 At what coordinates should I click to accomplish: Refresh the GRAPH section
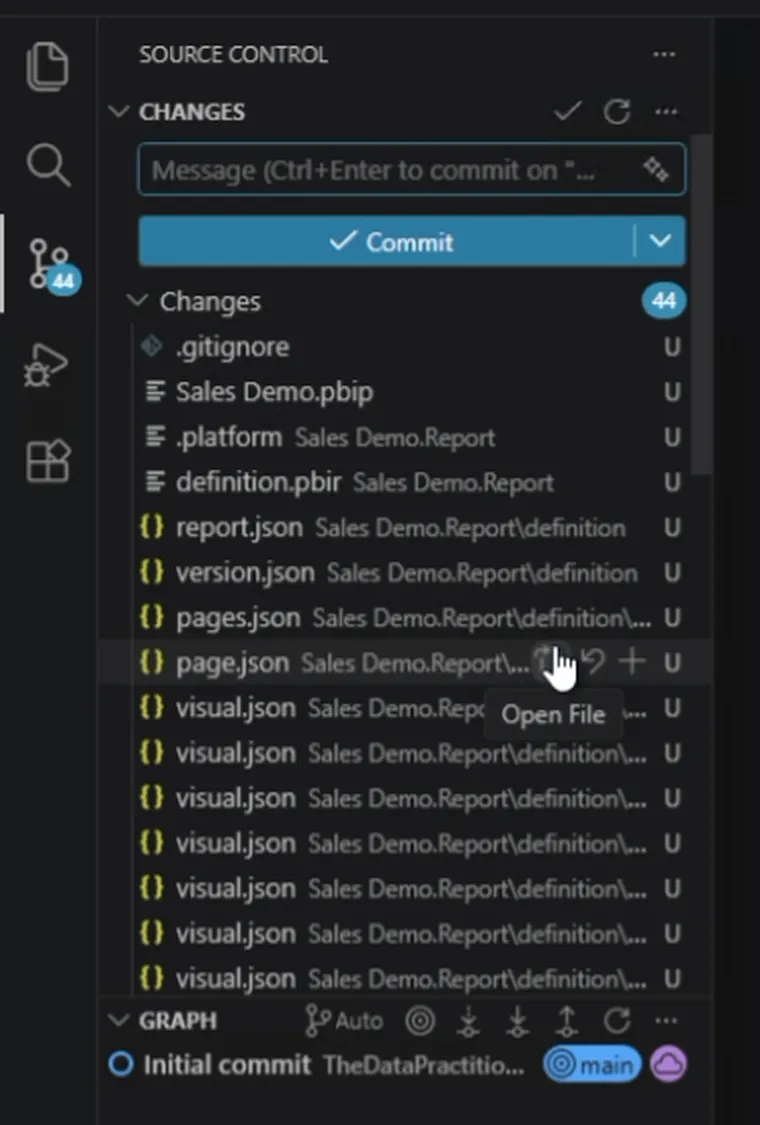617,1020
